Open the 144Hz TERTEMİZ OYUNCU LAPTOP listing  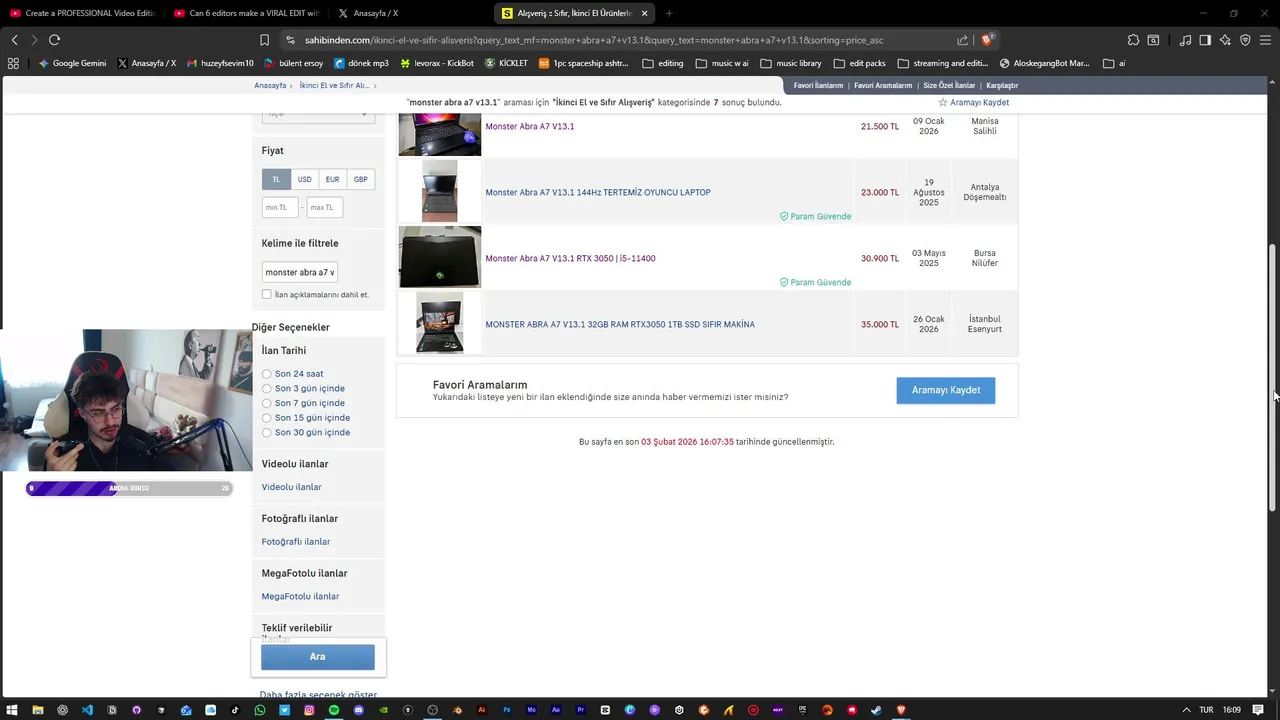598,192
